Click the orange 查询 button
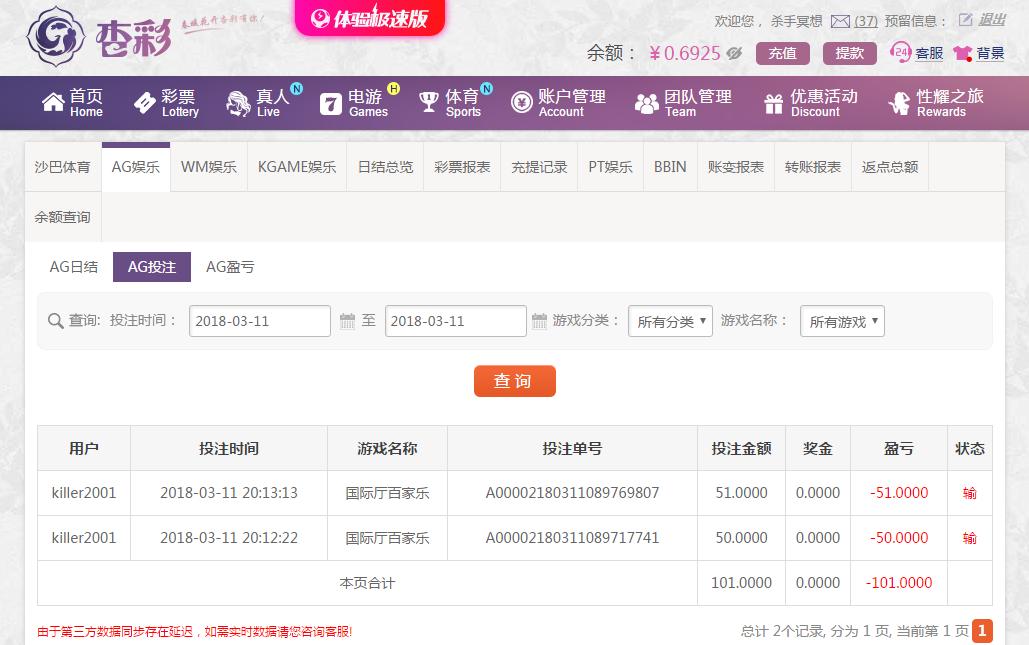 coord(514,381)
